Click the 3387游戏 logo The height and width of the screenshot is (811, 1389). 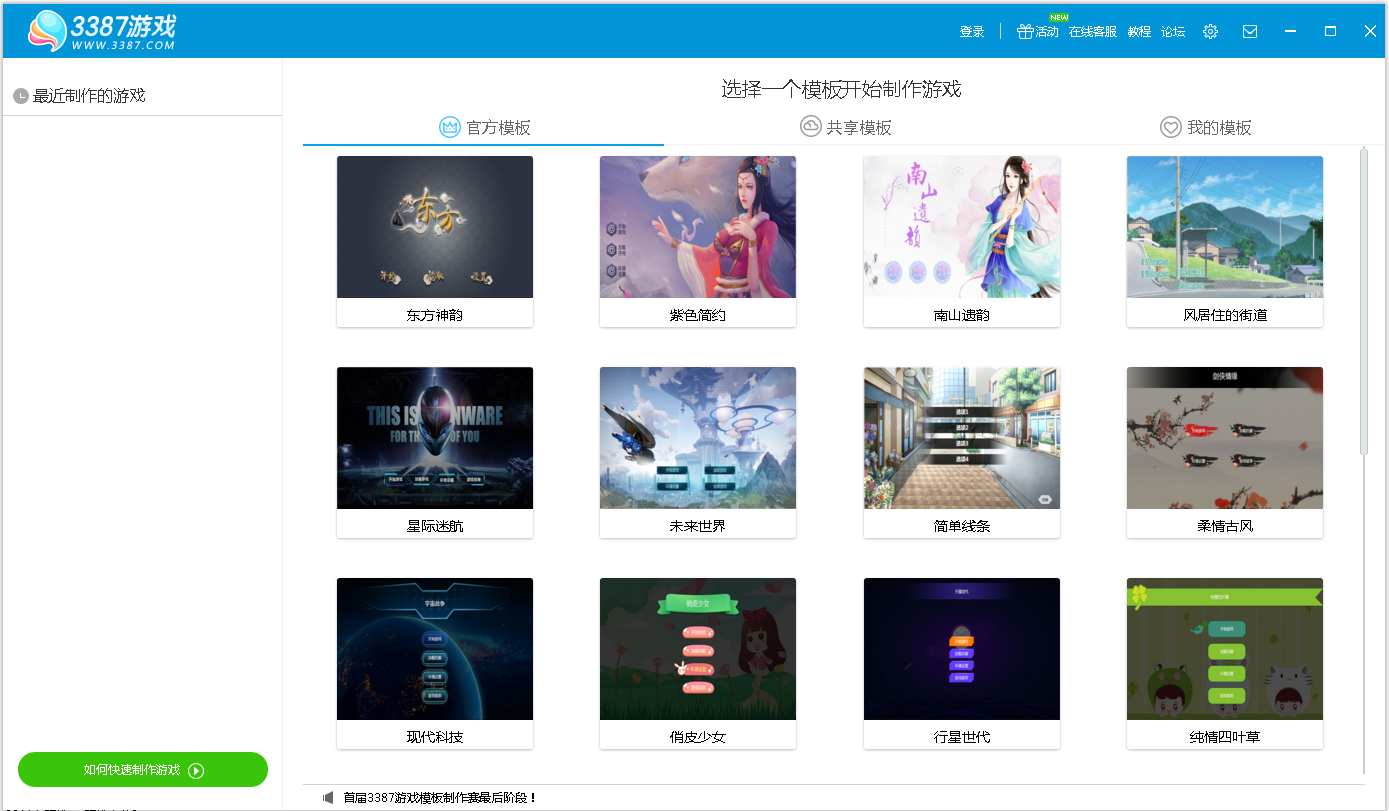click(102, 31)
